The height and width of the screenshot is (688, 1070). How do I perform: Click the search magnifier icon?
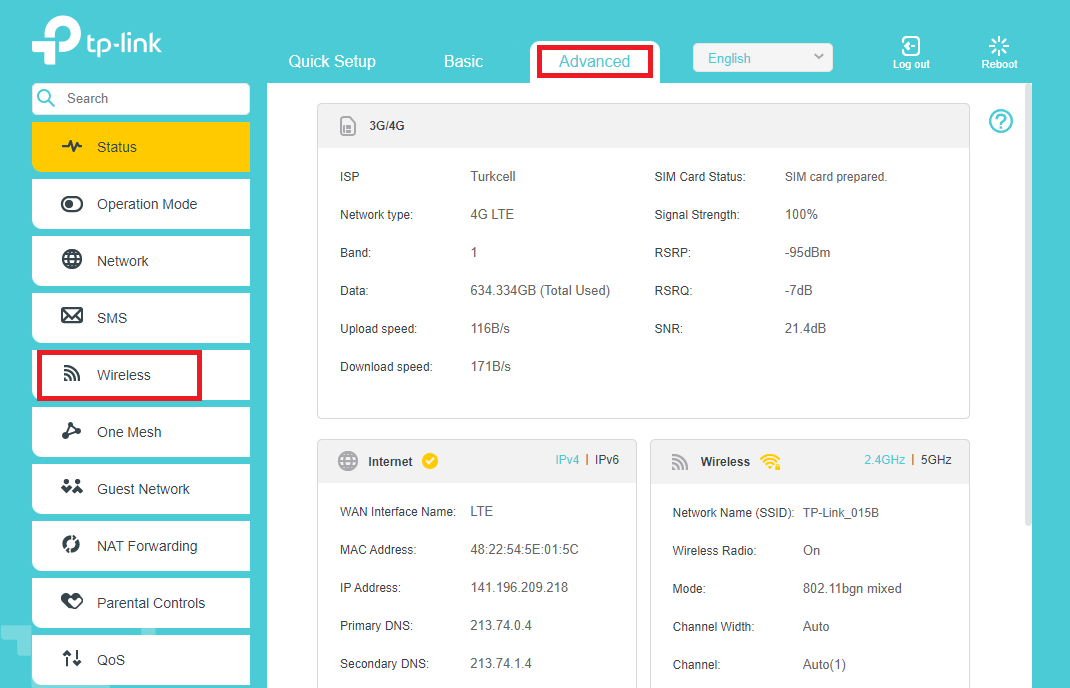(x=46, y=98)
